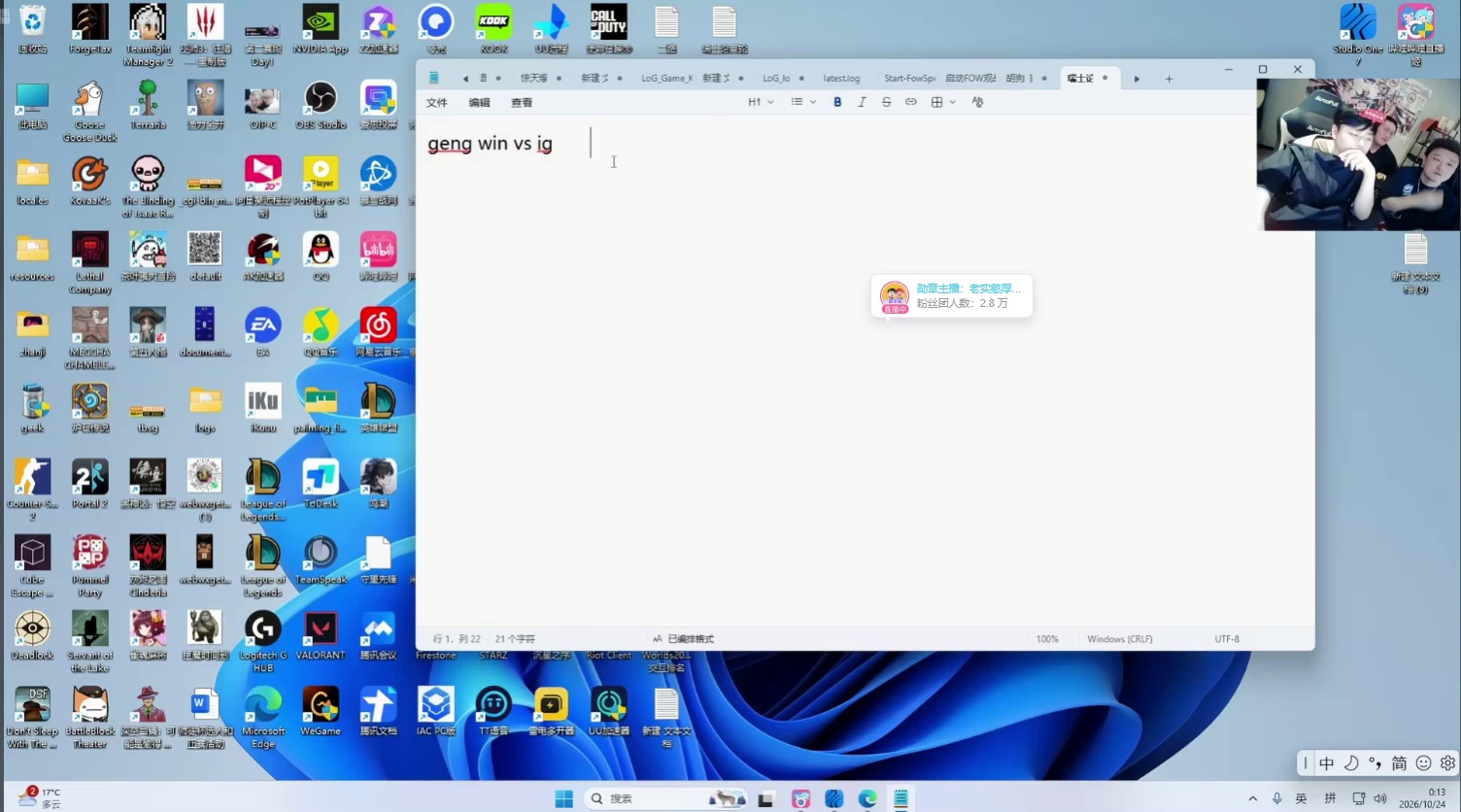Apply italic formatting in Notepad toolbar

point(862,102)
